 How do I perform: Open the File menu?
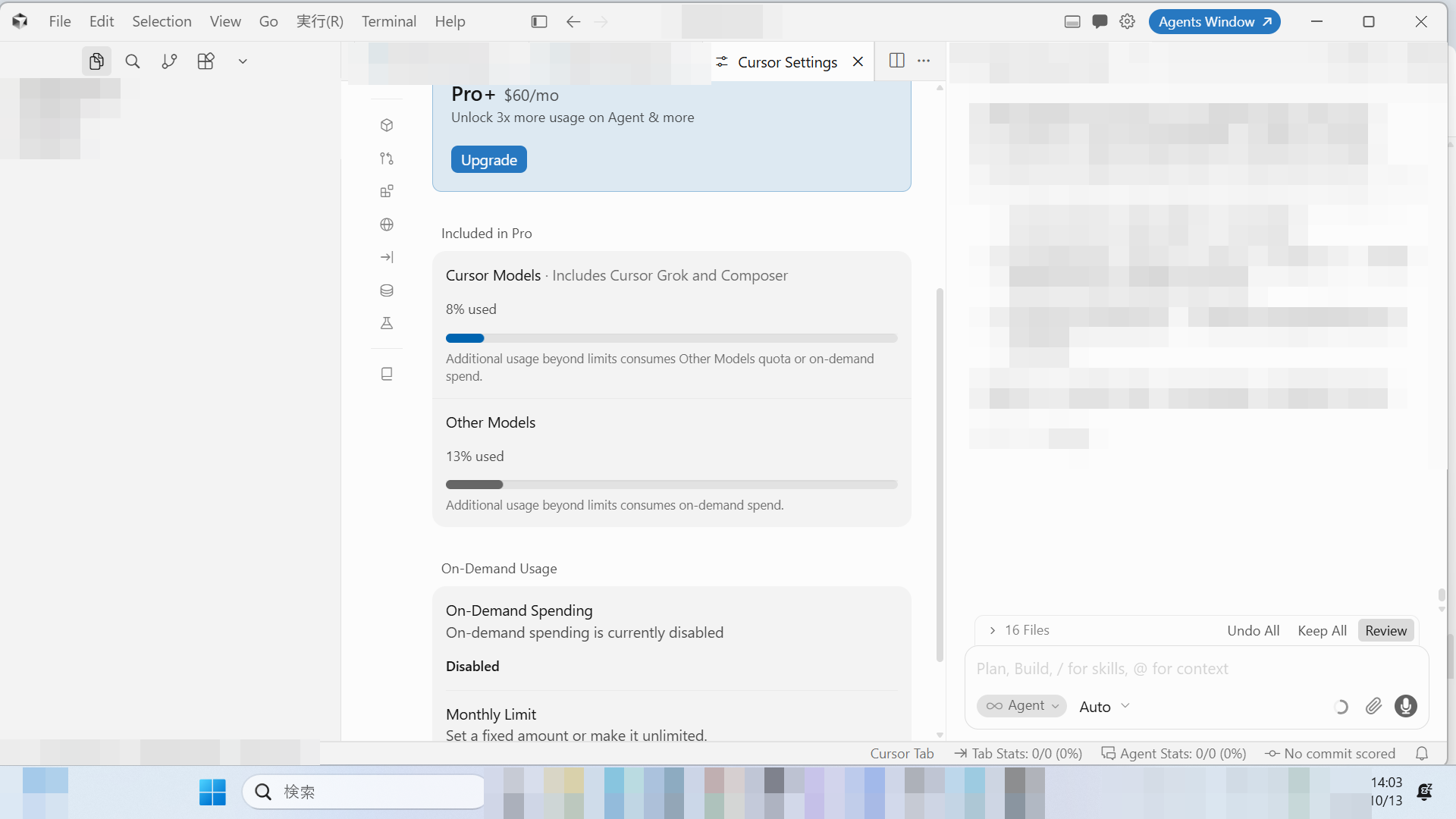click(x=60, y=22)
